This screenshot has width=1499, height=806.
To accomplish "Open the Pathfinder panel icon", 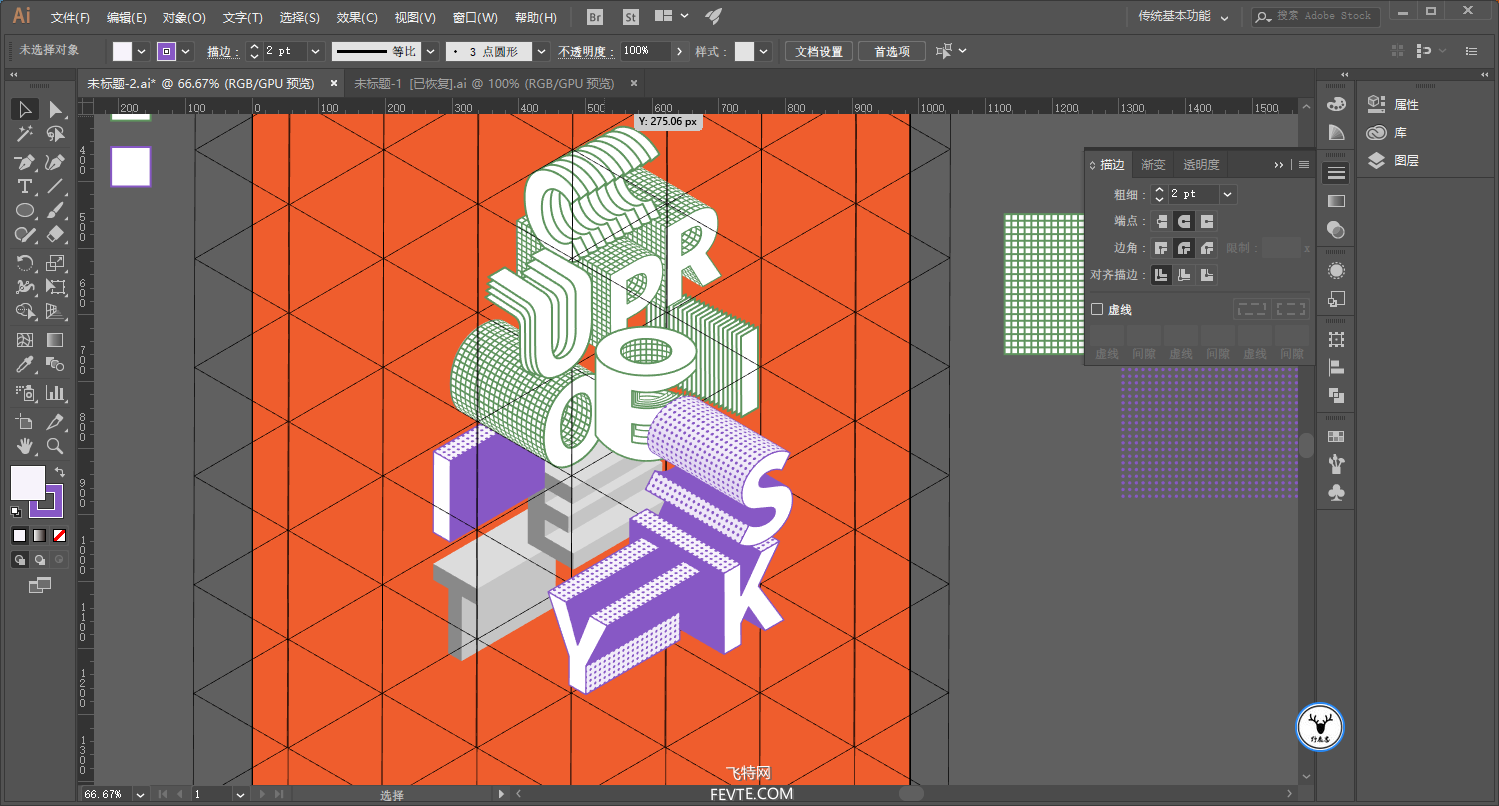I will (x=1336, y=395).
